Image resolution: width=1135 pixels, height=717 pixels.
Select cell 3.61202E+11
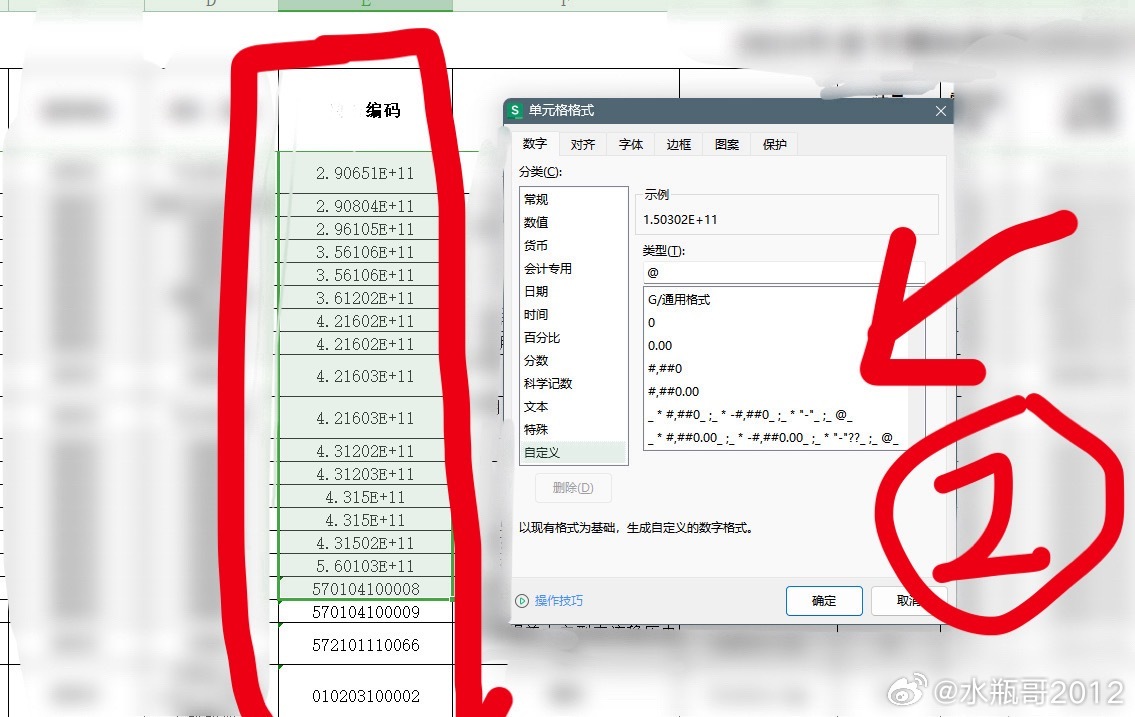click(366, 298)
